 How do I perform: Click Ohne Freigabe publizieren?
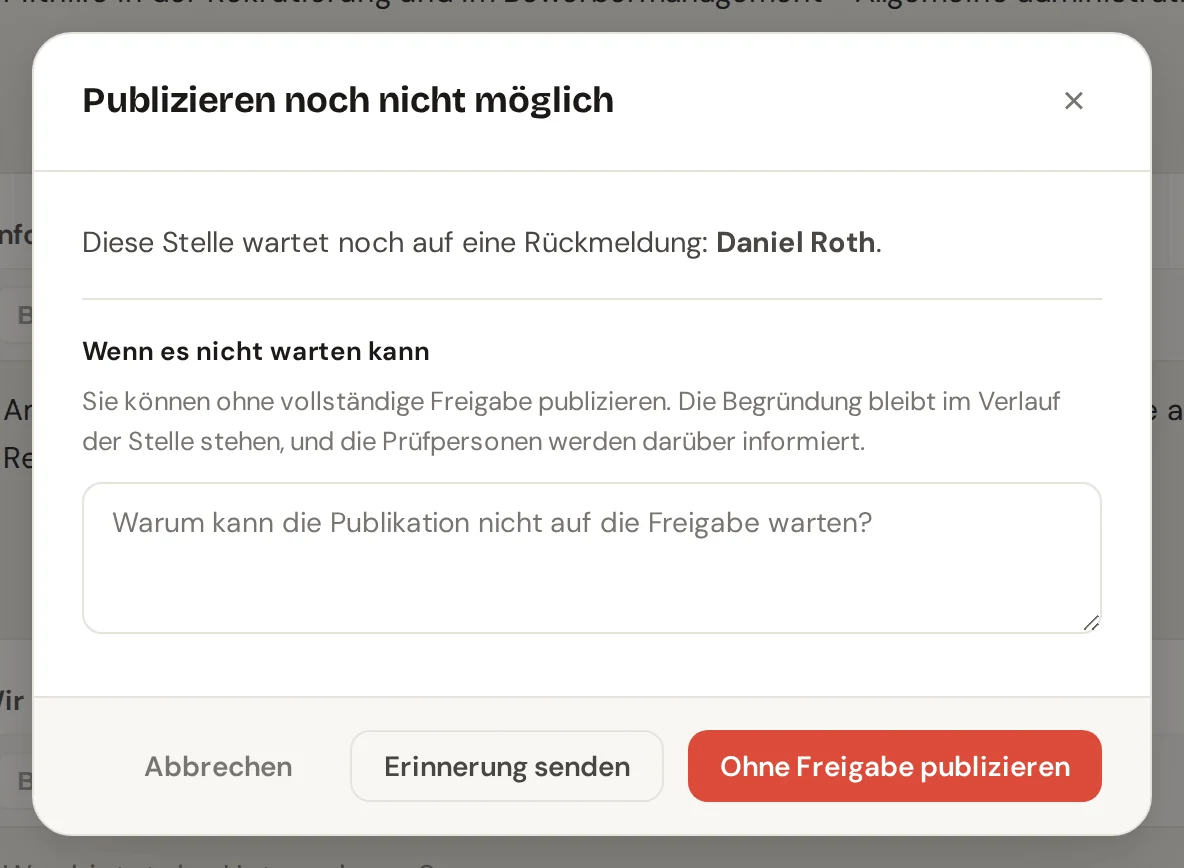(x=894, y=766)
